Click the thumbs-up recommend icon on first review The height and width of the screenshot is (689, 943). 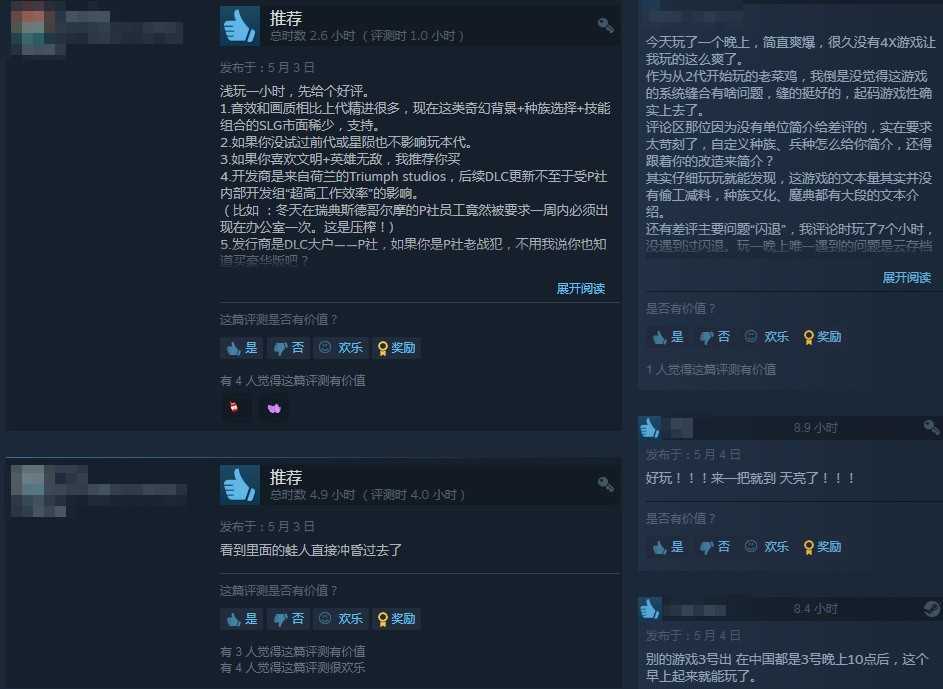[x=240, y=26]
